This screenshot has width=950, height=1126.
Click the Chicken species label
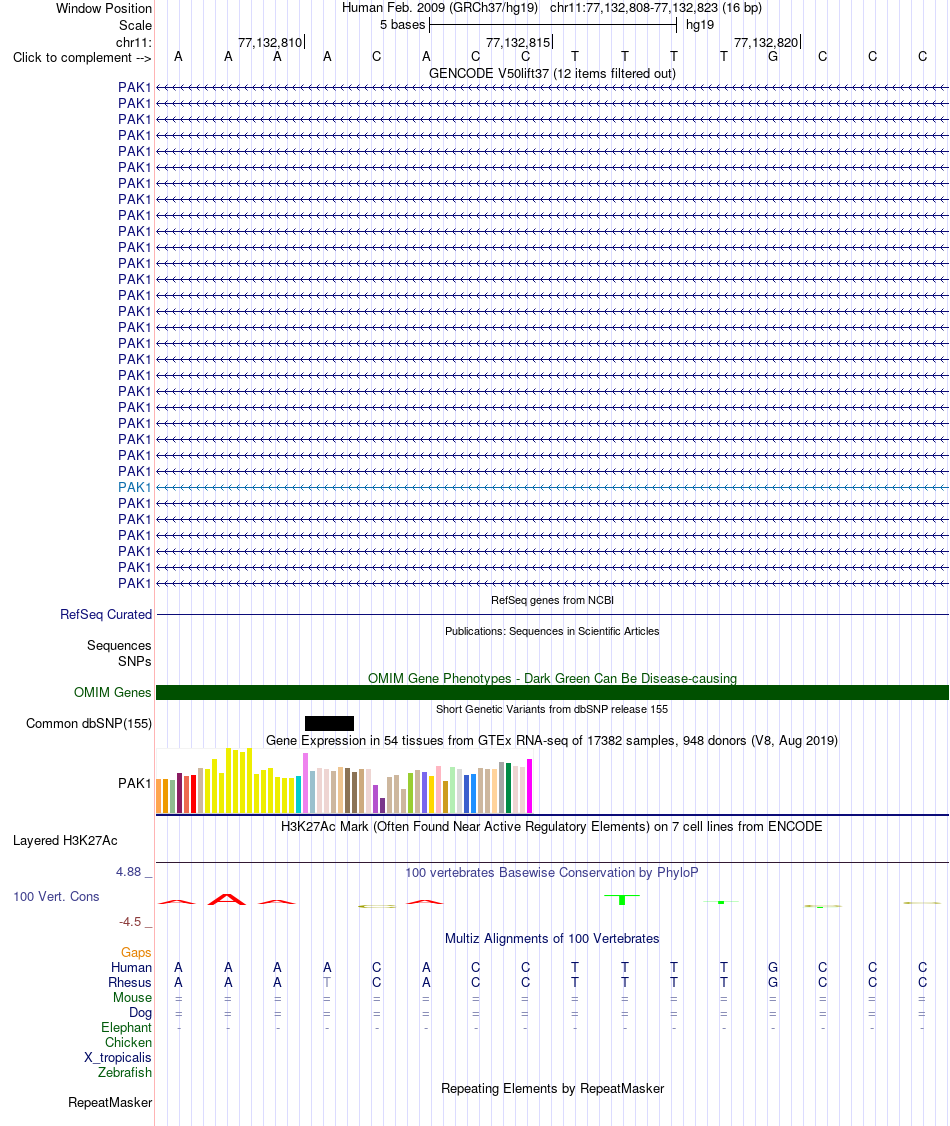(129, 1043)
